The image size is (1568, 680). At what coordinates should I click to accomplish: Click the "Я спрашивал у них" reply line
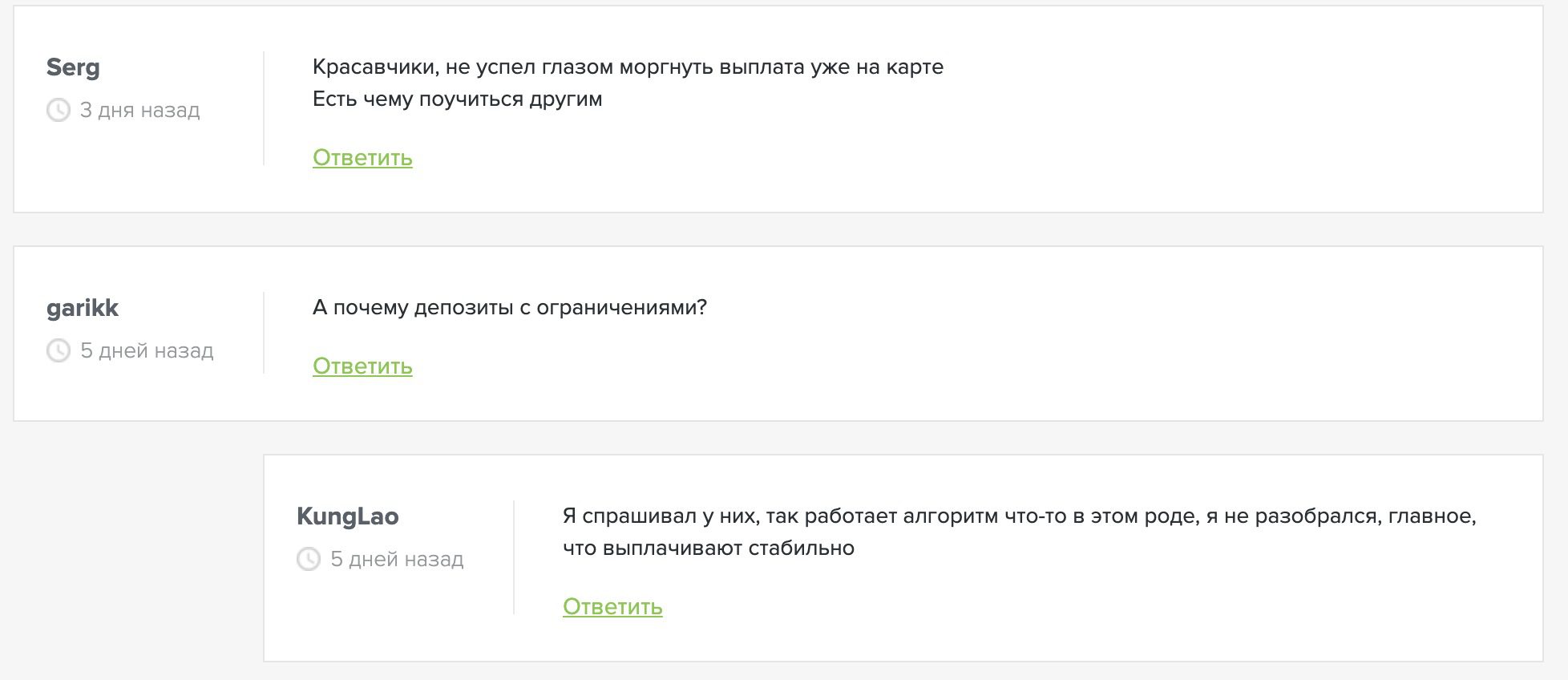(1019, 516)
